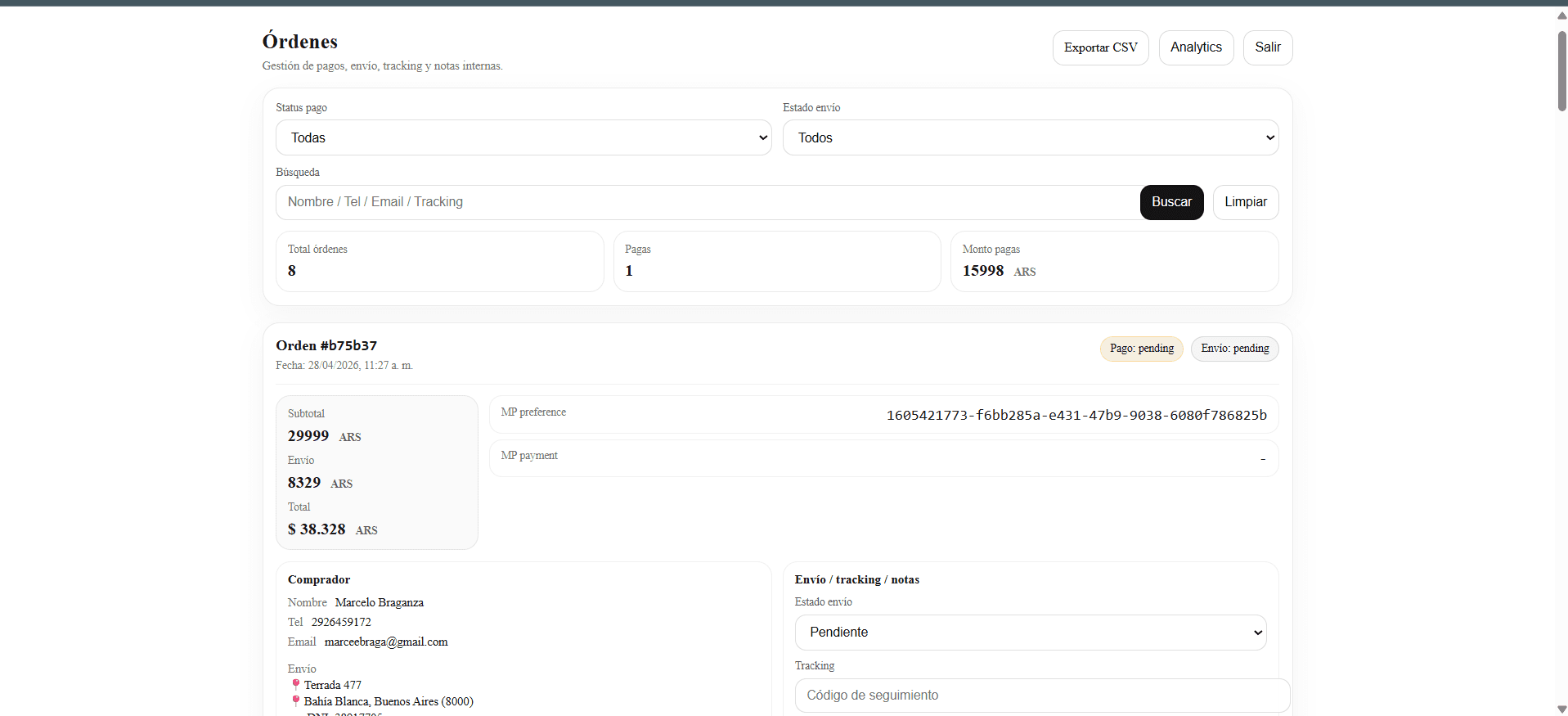Viewport: 1568px width, 716px height.
Task: Open the Status pago dropdown
Action: tap(523, 137)
